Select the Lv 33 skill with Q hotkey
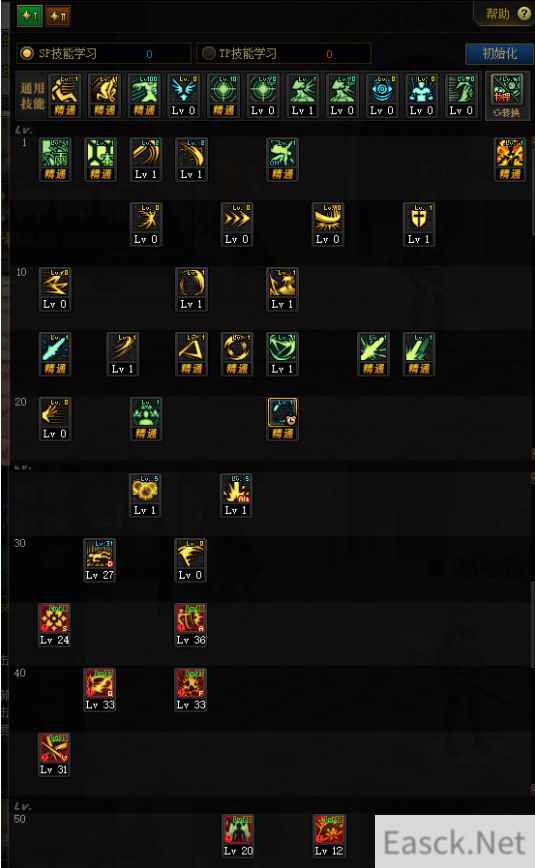Screen dimensions: 535x868 tap(100, 690)
